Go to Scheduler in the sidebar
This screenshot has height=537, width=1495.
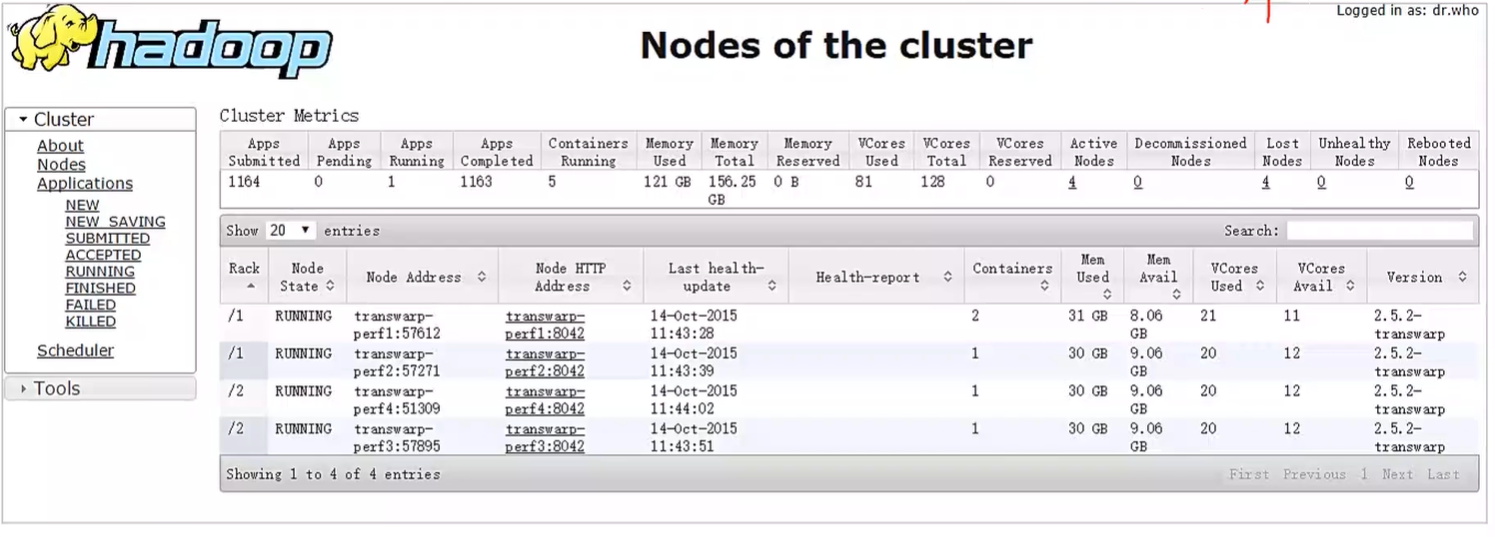pos(75,351)
